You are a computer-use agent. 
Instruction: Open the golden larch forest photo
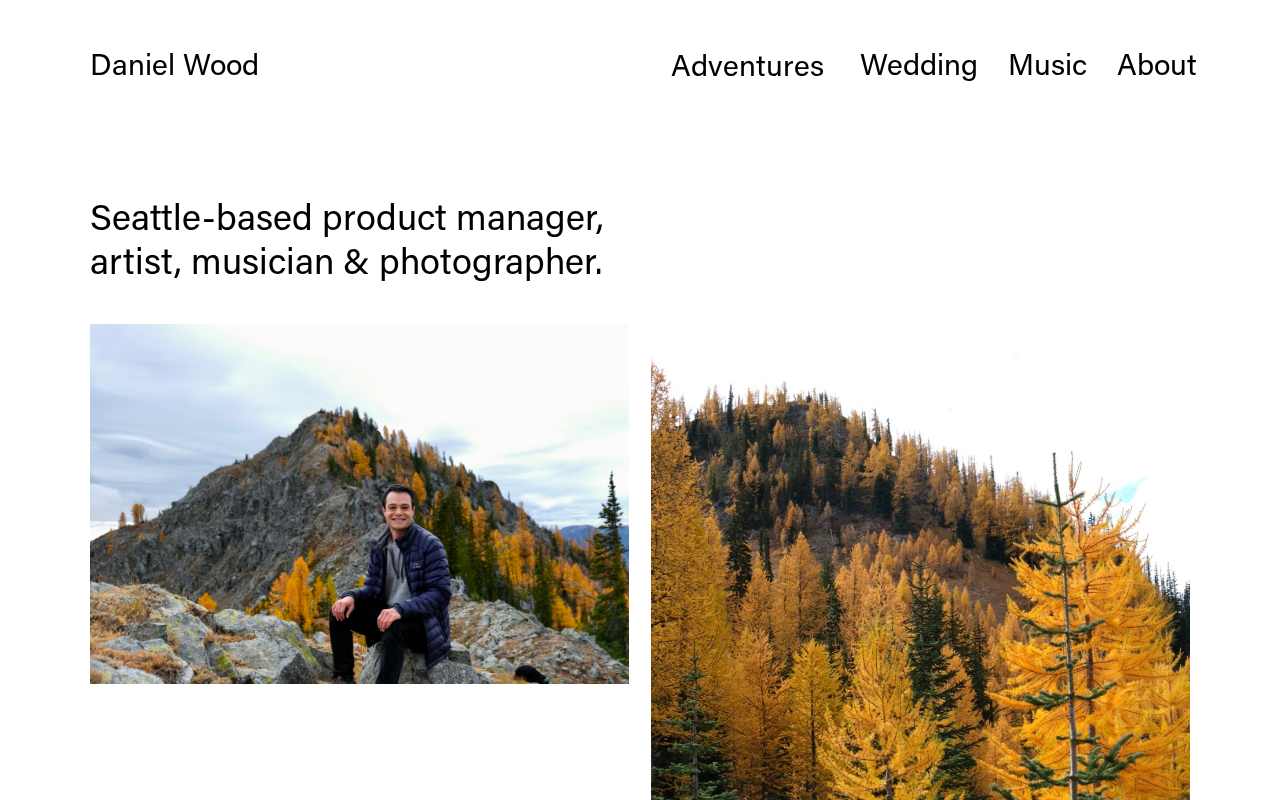920,600
